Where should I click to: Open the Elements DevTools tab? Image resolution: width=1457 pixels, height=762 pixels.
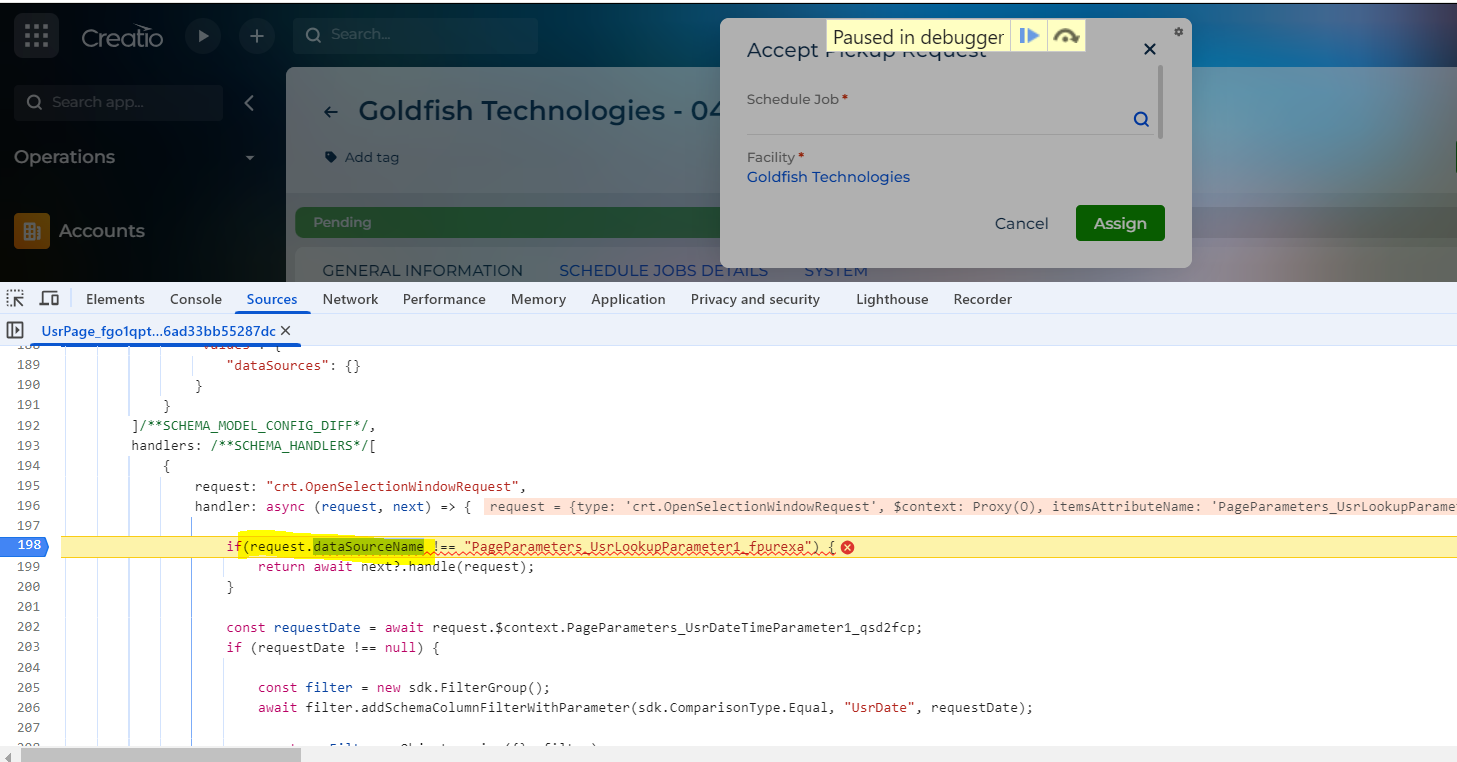coord(115,299)
